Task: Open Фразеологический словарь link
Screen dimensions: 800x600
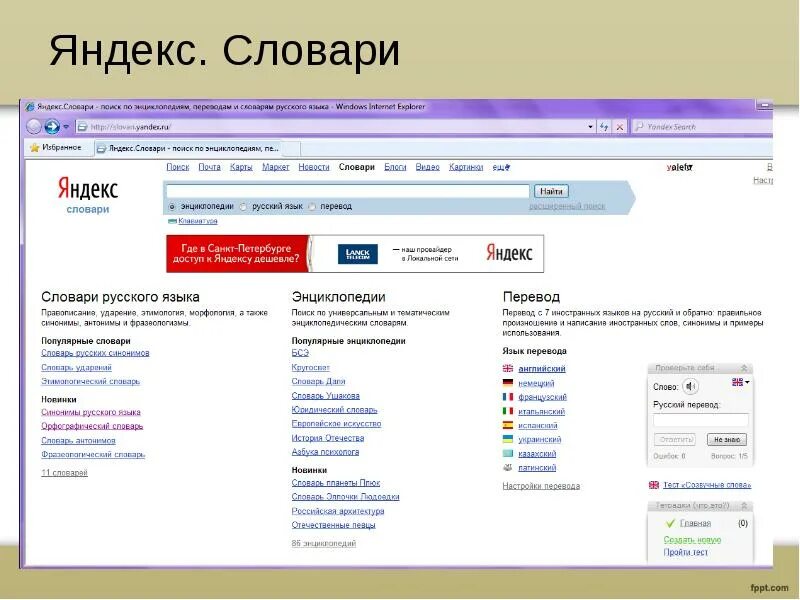Action: [93, 455]
